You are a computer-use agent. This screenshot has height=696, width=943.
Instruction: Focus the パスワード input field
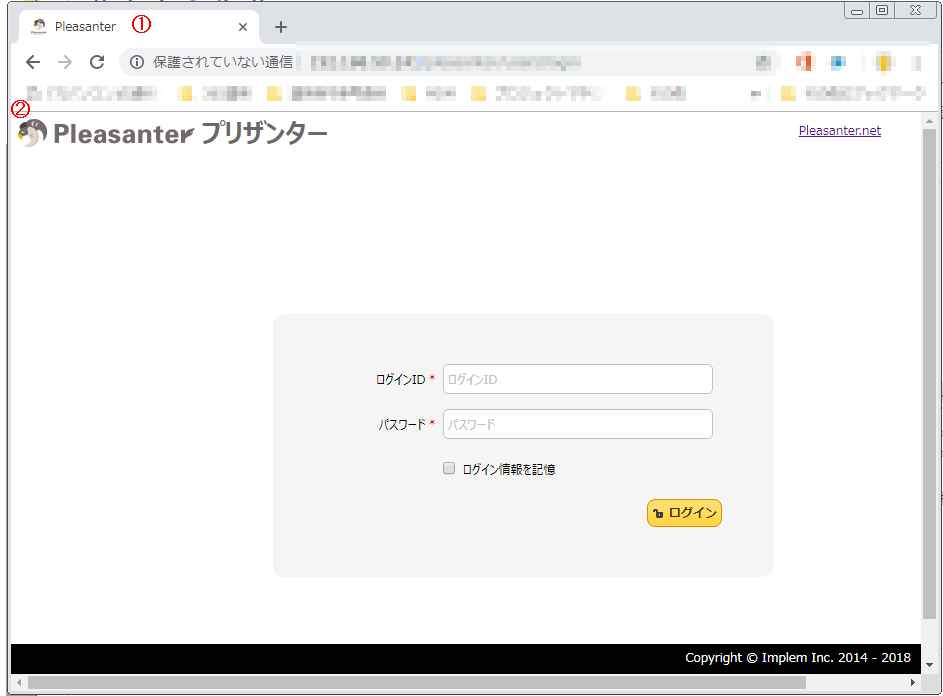coord(577,424)
